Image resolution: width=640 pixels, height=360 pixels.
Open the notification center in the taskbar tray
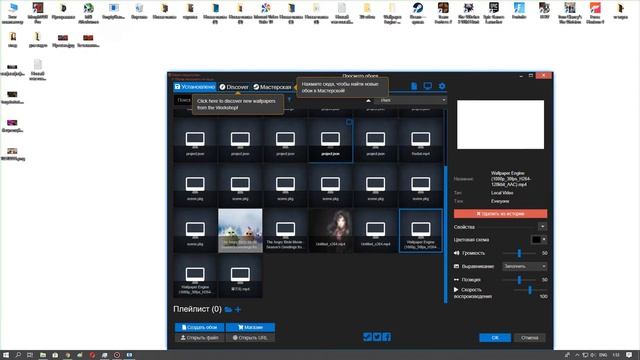point(629,355)
